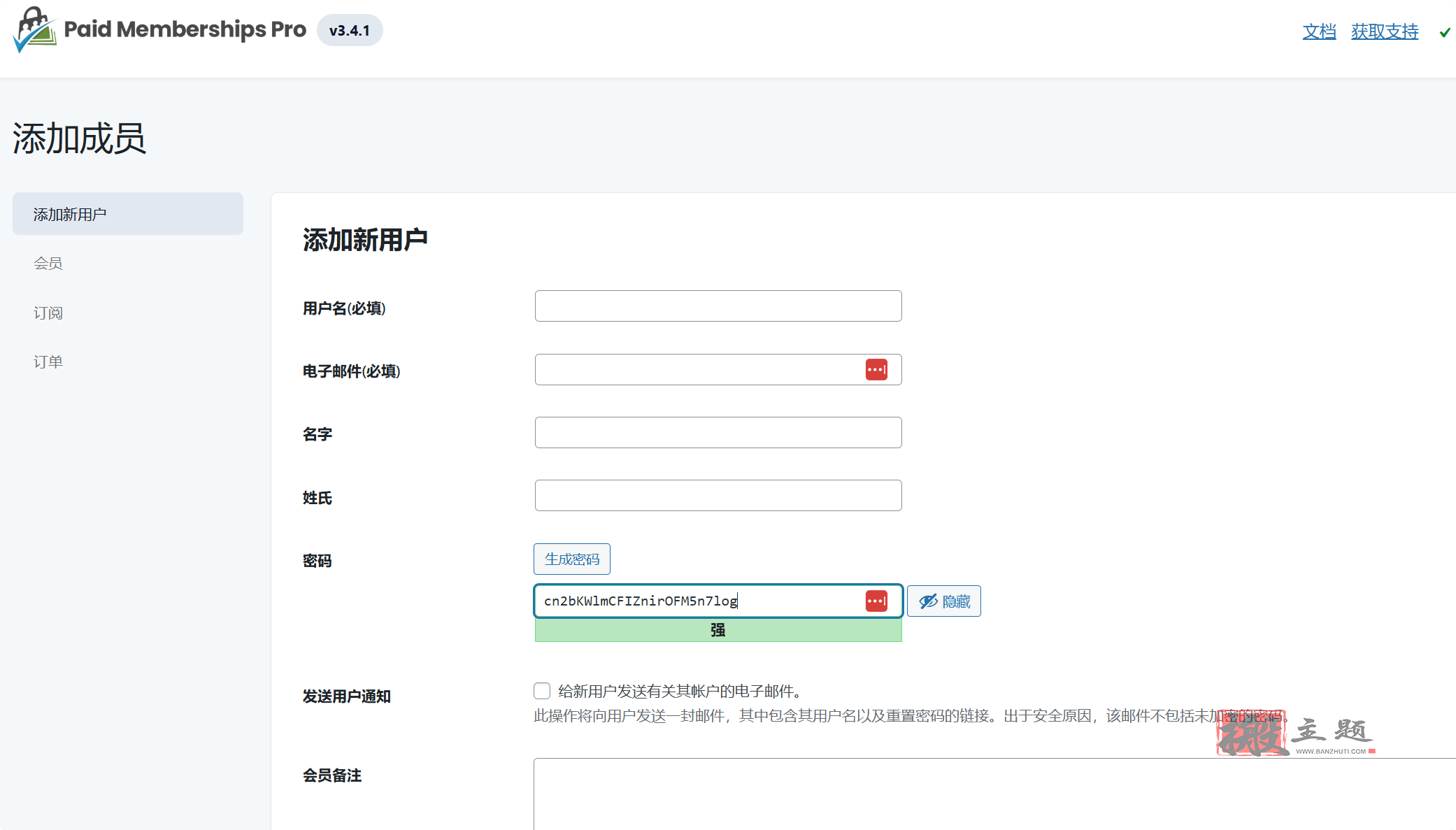Open the 订单 sidebar item
The image size is (1456, 830).
click(48, 362)
